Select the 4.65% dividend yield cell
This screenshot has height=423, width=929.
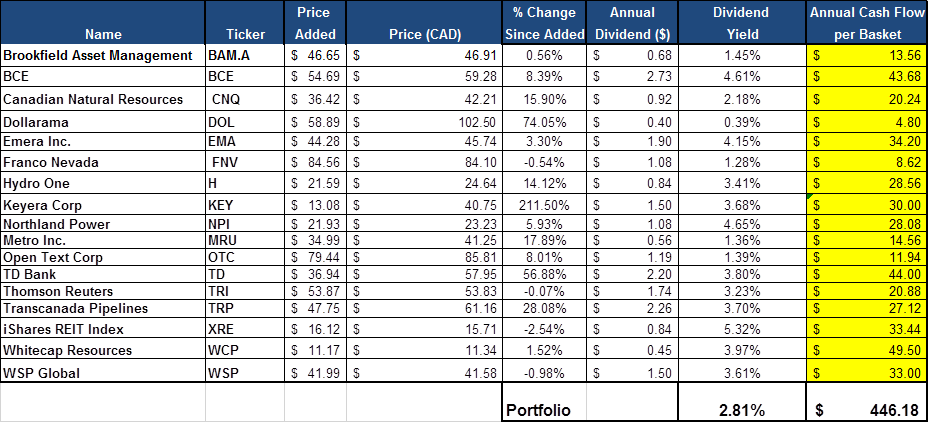tap(742, 225)
